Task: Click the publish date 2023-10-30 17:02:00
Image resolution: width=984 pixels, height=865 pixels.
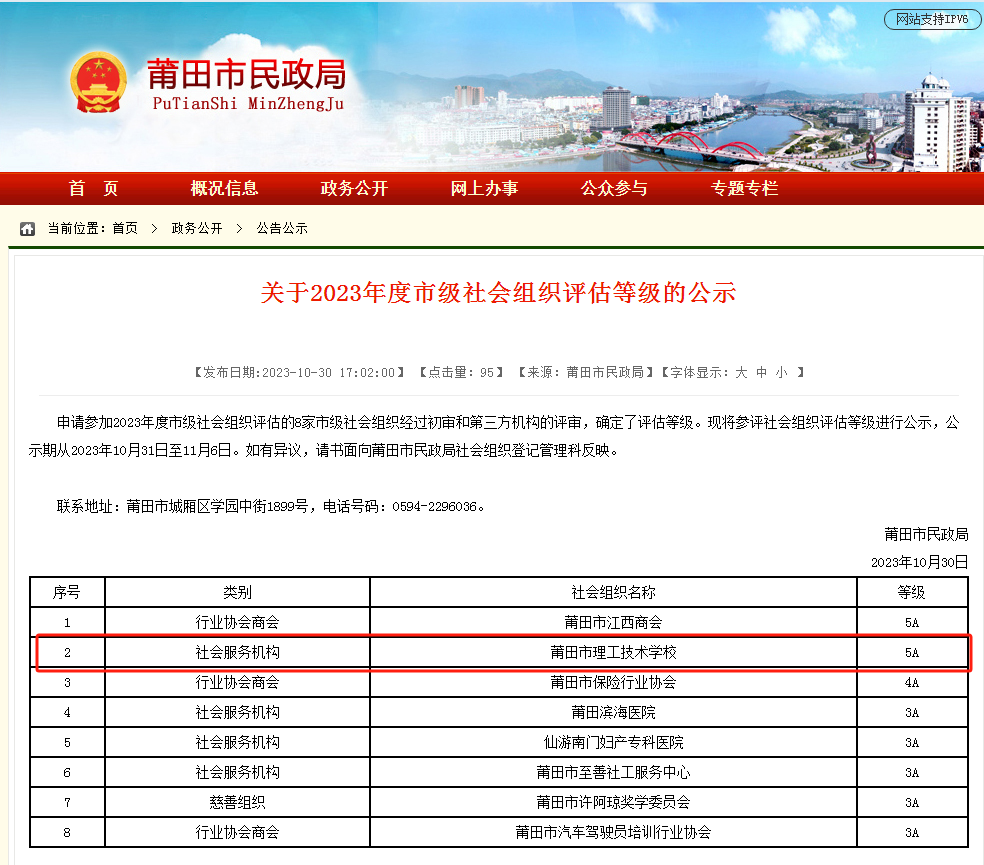Action: click(x=328, y=373)
